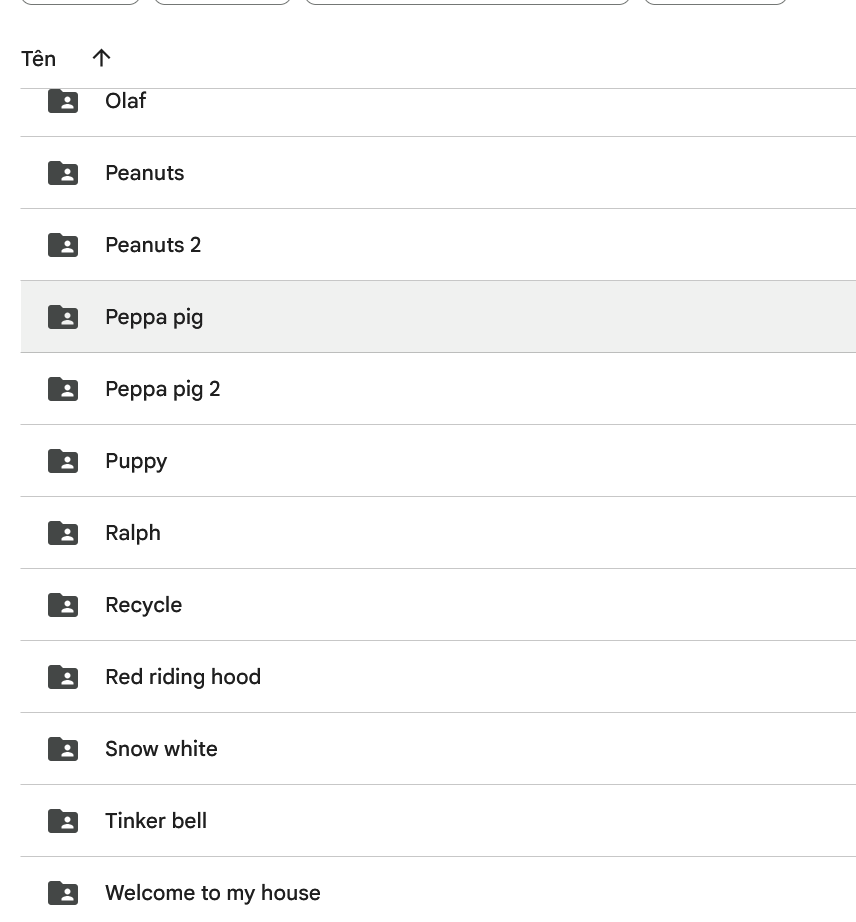Click the shared folder icon for Puppy
Image resolution: width=856 pixels, height=922 pixels.
[63, 461]
